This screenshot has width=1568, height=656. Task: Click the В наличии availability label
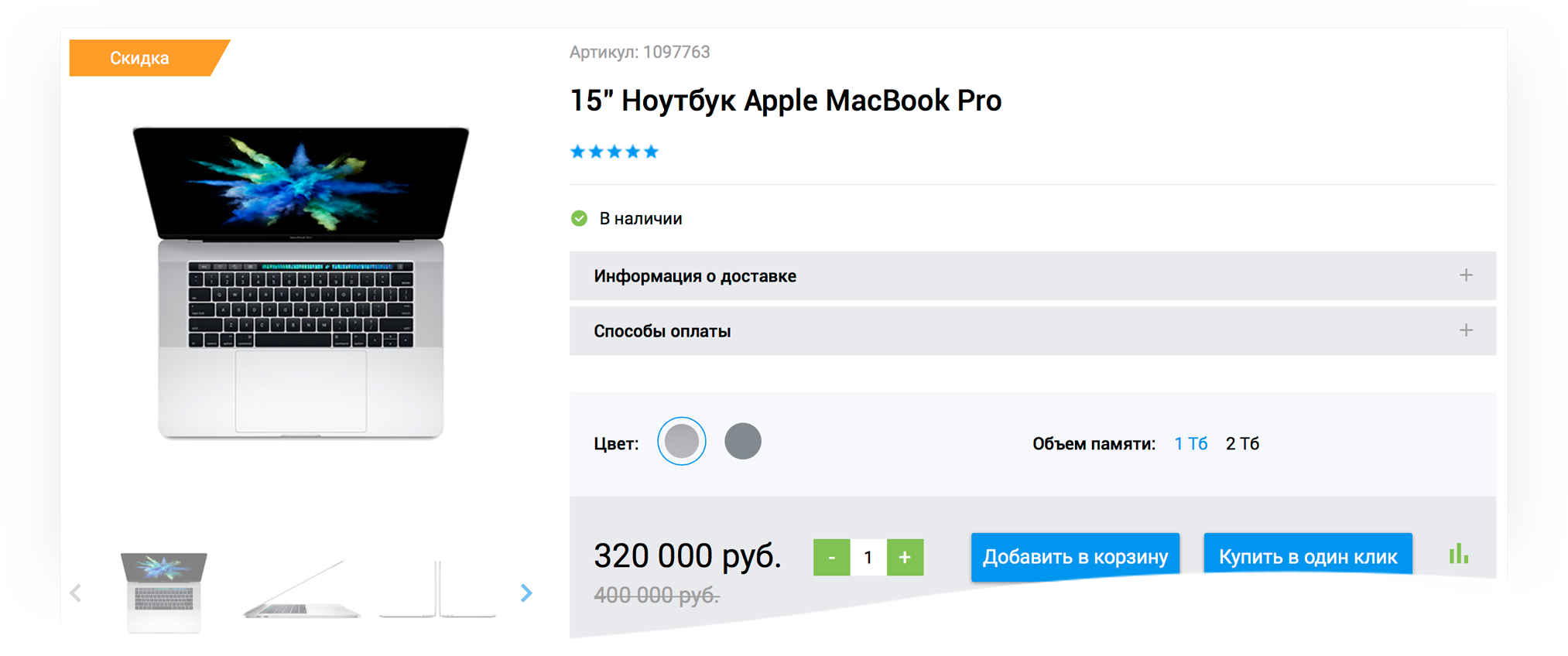(641, 219)
